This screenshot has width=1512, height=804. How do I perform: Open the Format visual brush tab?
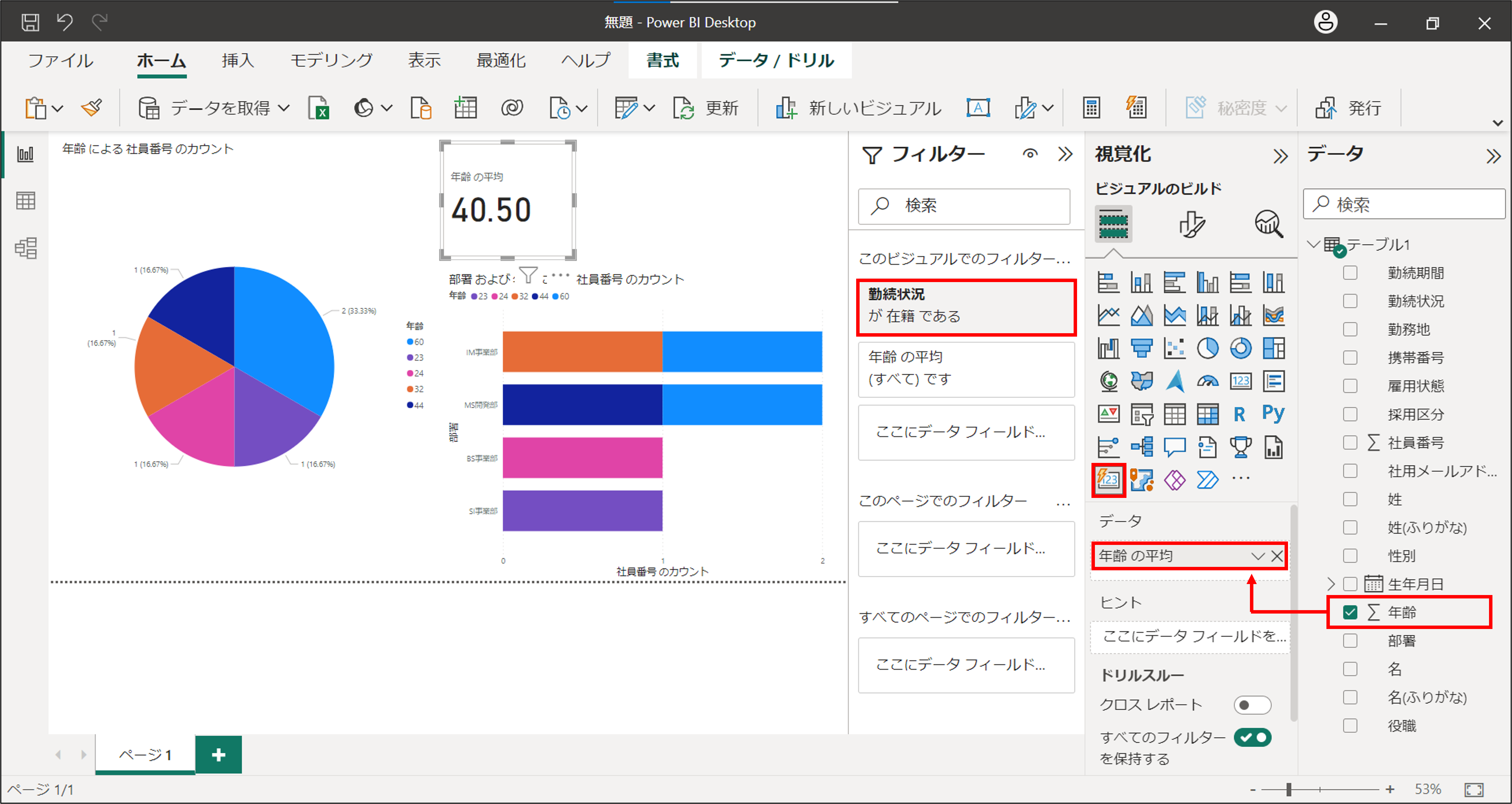[x=1192, y=224]
